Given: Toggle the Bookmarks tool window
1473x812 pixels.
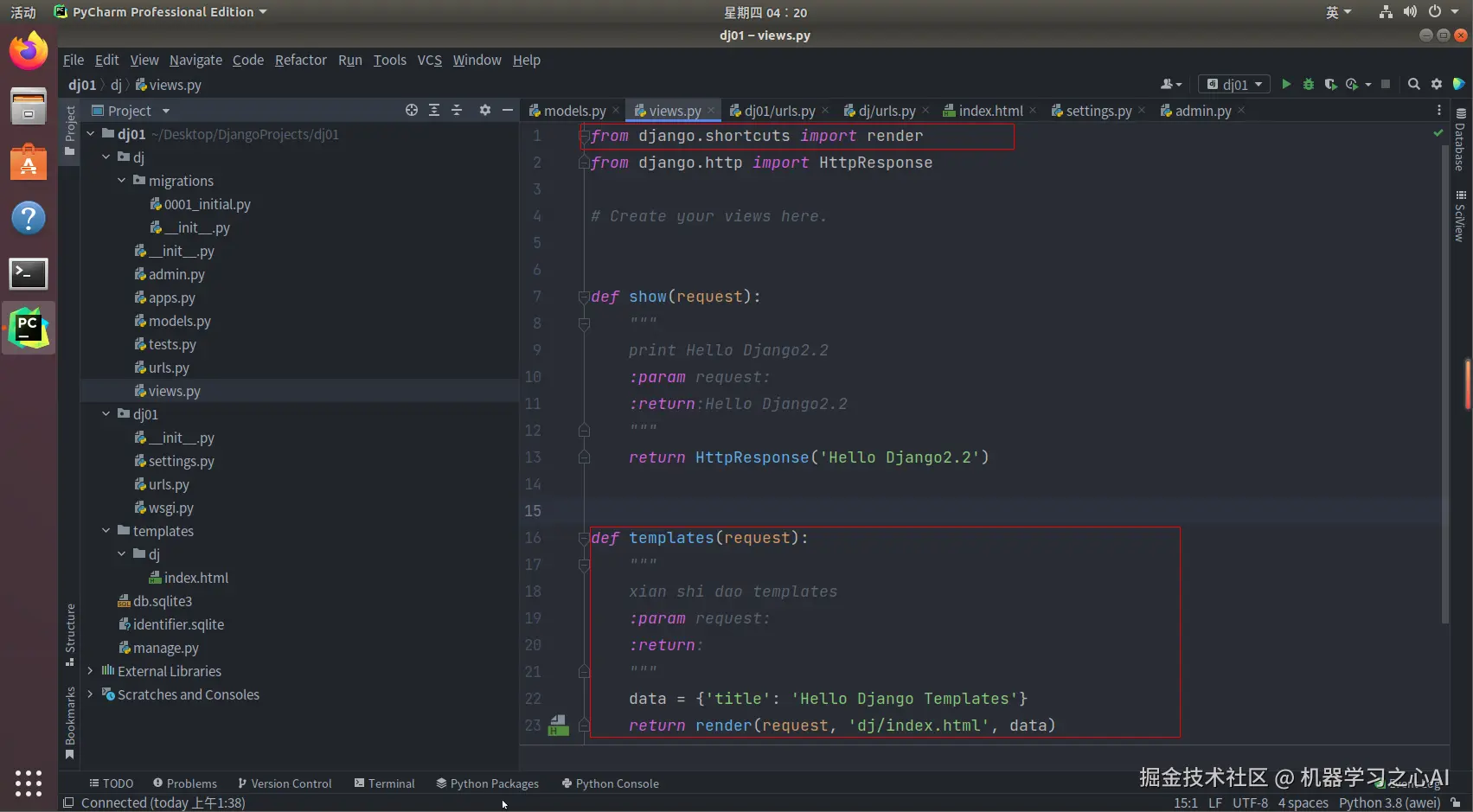Looking at the screenshot, I should click(x=70, y=722).
